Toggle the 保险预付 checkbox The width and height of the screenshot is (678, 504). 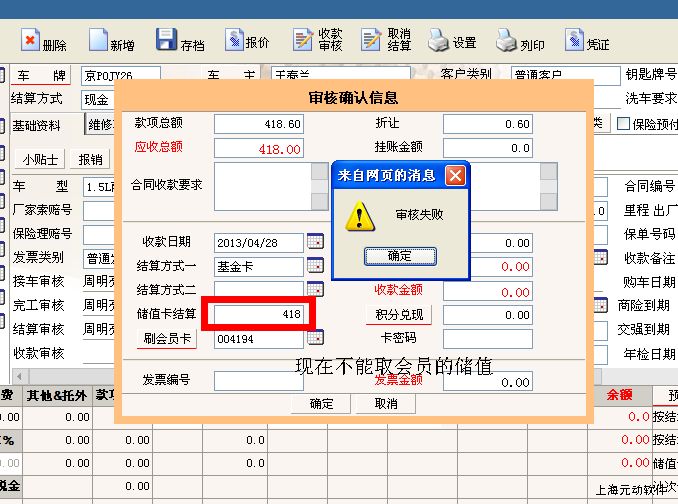[624, 124]
